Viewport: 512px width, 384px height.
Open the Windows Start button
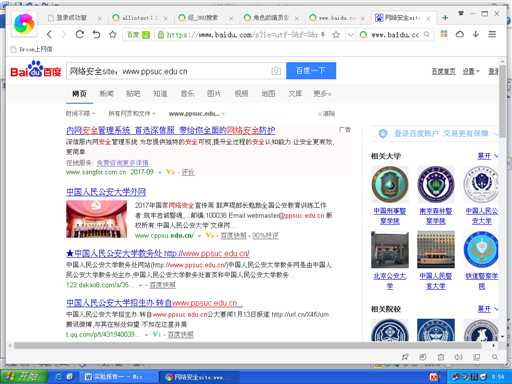(23, 377)
